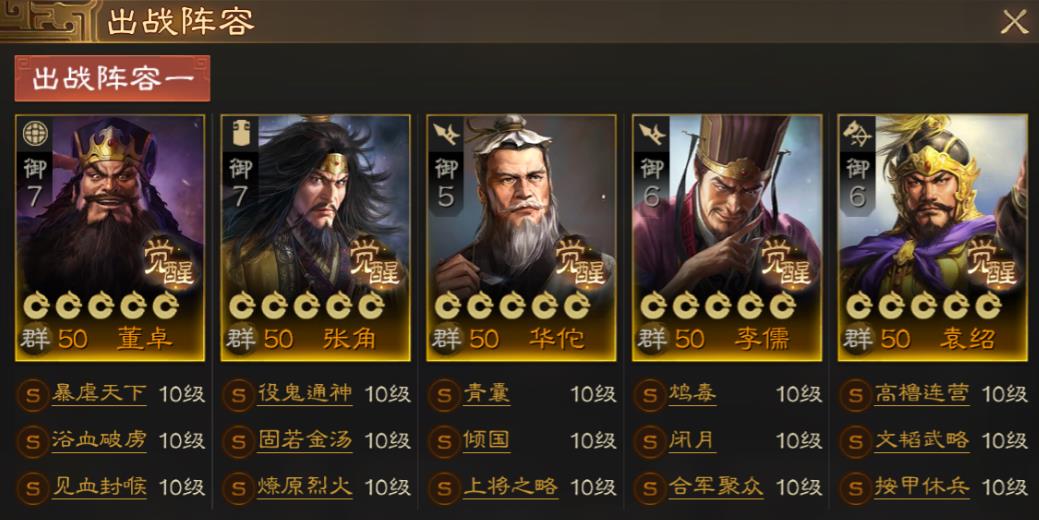The height and width of the screenshot is (520, 1039).
Task: Click the shield troop icon on 张角's card
Action: click(240, 133)
